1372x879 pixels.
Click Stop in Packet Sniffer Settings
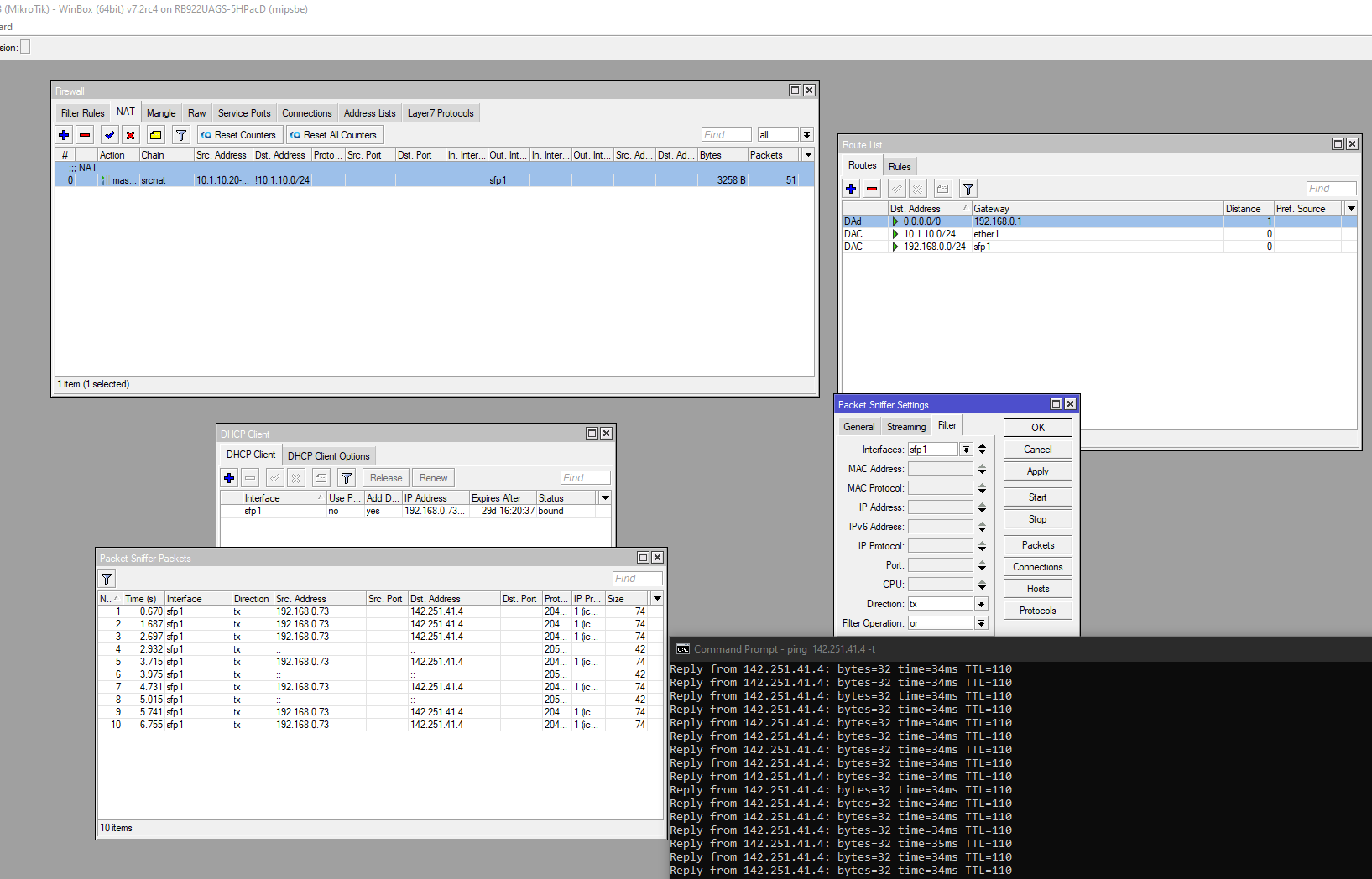(x=1038, y=519)
